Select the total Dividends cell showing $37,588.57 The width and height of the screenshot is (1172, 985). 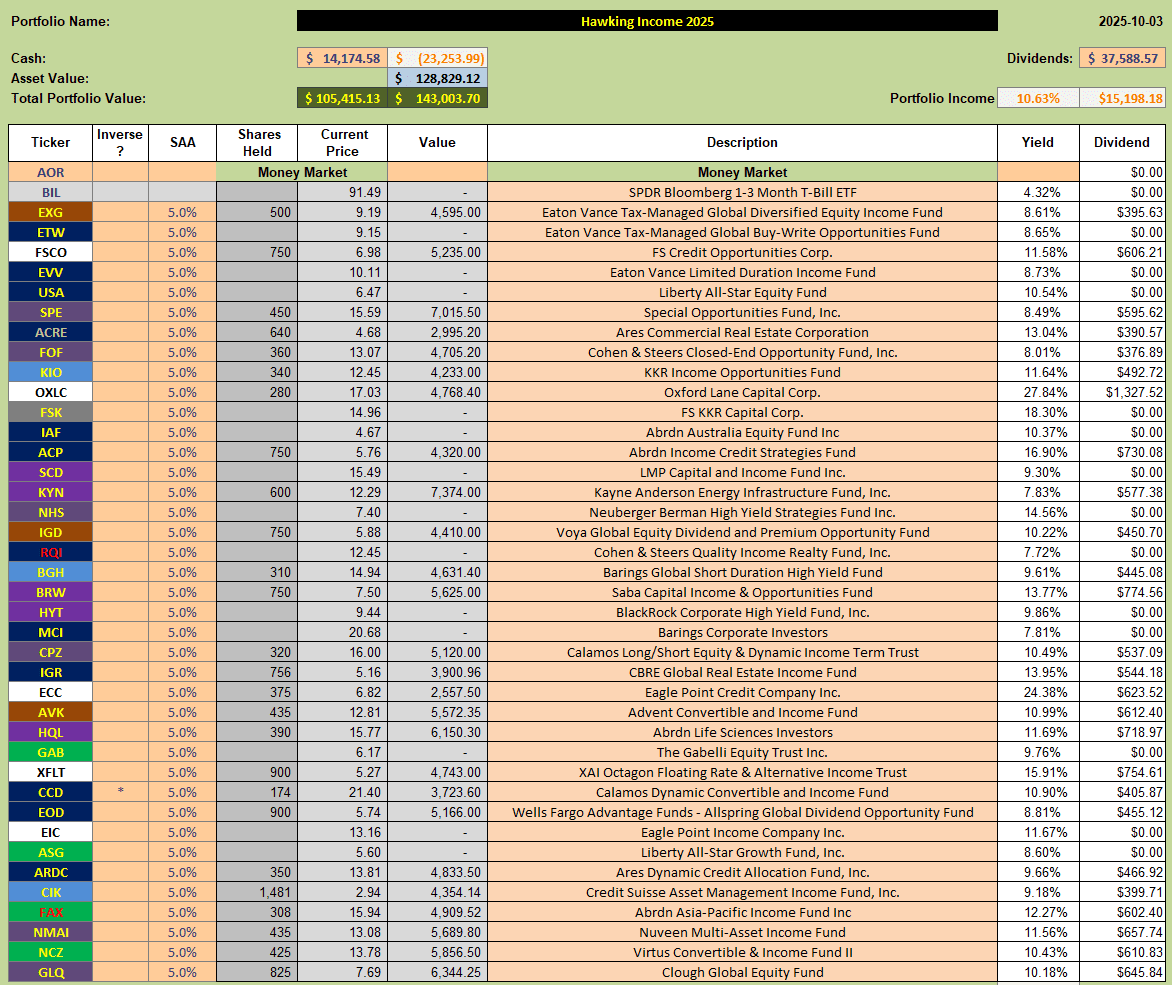click(x=1121, y=59)
